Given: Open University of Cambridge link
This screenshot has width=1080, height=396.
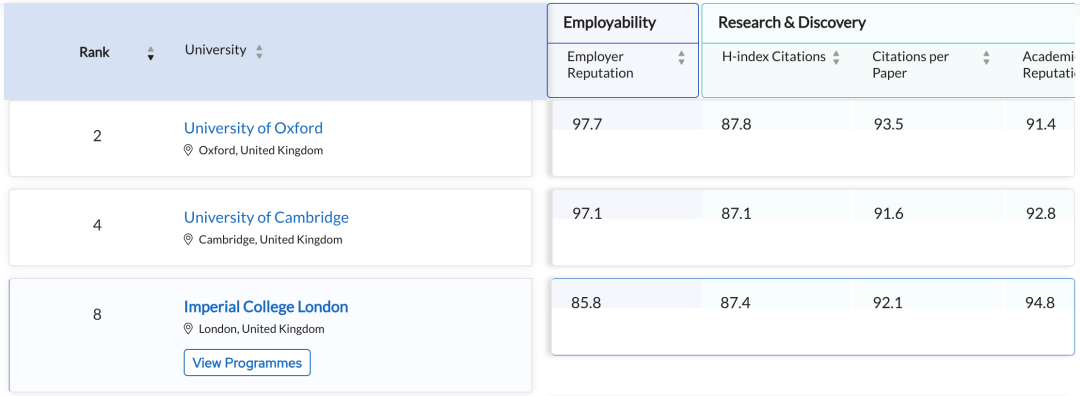Looking at the screenshot, I should 266,218.
